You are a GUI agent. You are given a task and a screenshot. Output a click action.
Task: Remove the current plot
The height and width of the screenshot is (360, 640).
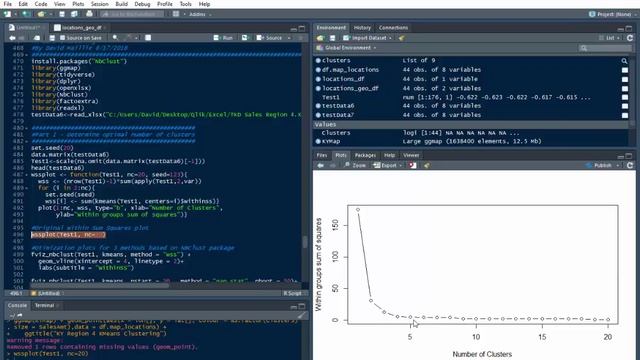pyautogui.click(x=413, y=165)
